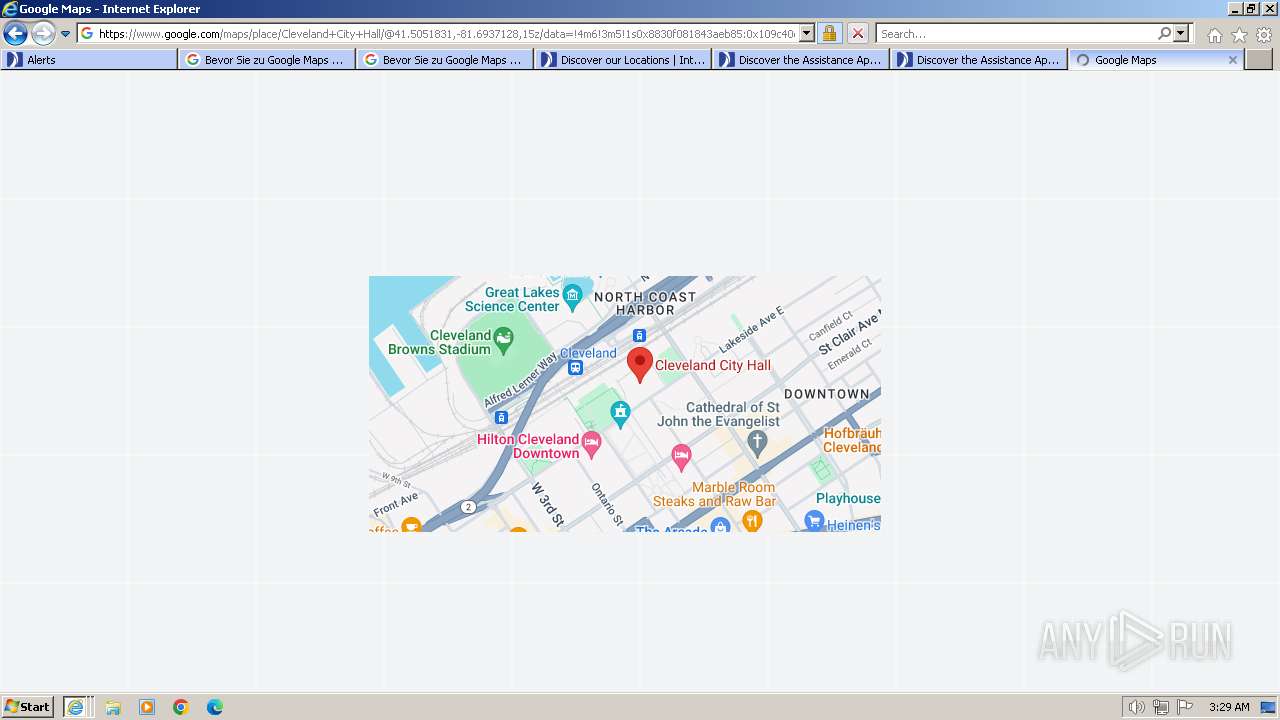Stop page loading with the X button
The height and width of the screenshot is (720, 1280).
coord(858,34)
